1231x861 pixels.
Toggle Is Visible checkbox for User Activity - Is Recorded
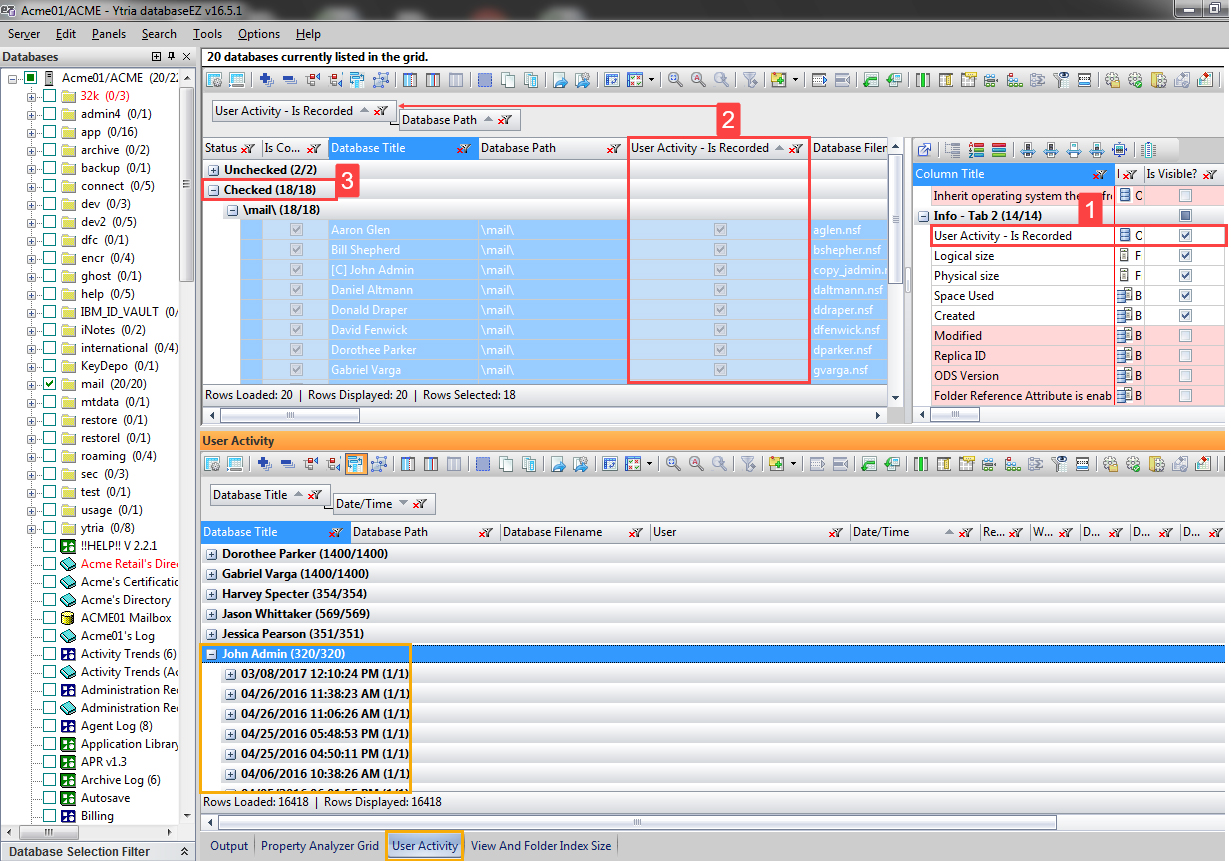1185,236
